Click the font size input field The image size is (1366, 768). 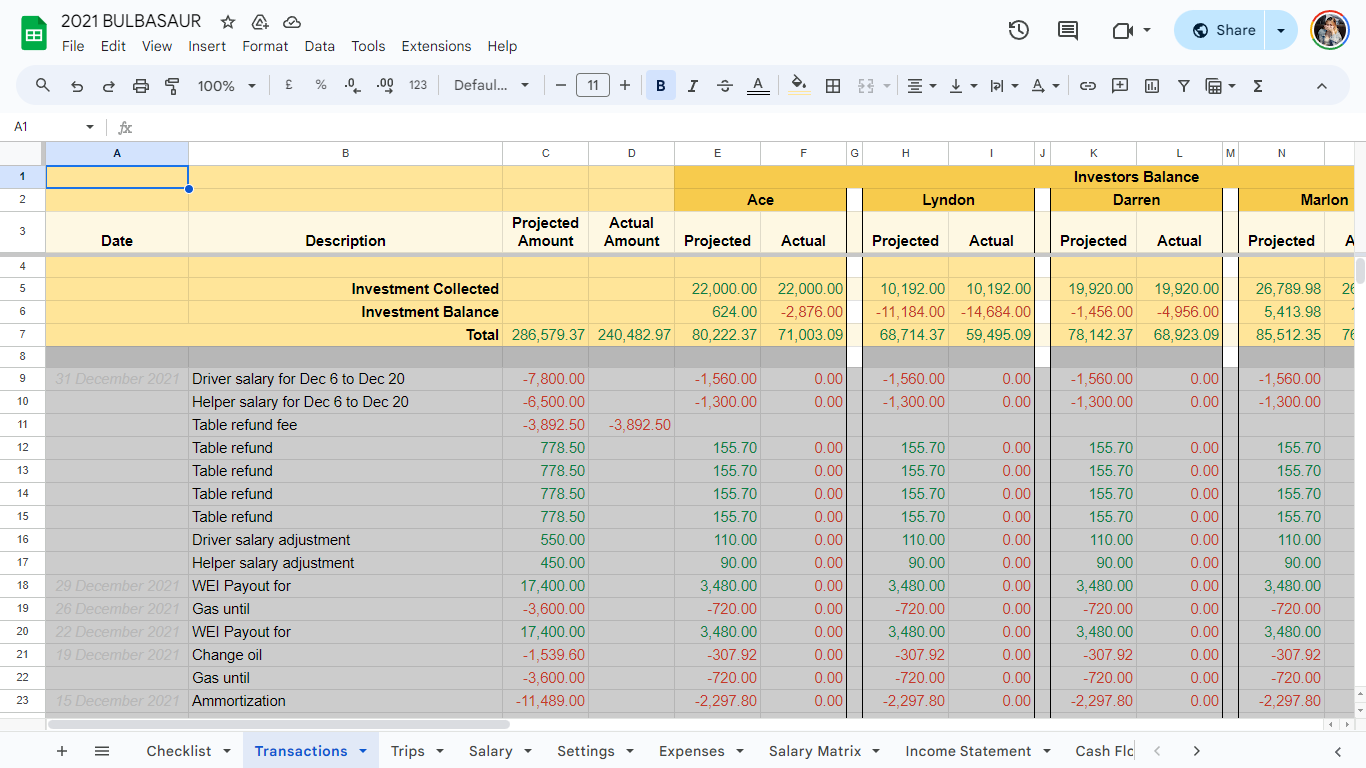[593, 86]
